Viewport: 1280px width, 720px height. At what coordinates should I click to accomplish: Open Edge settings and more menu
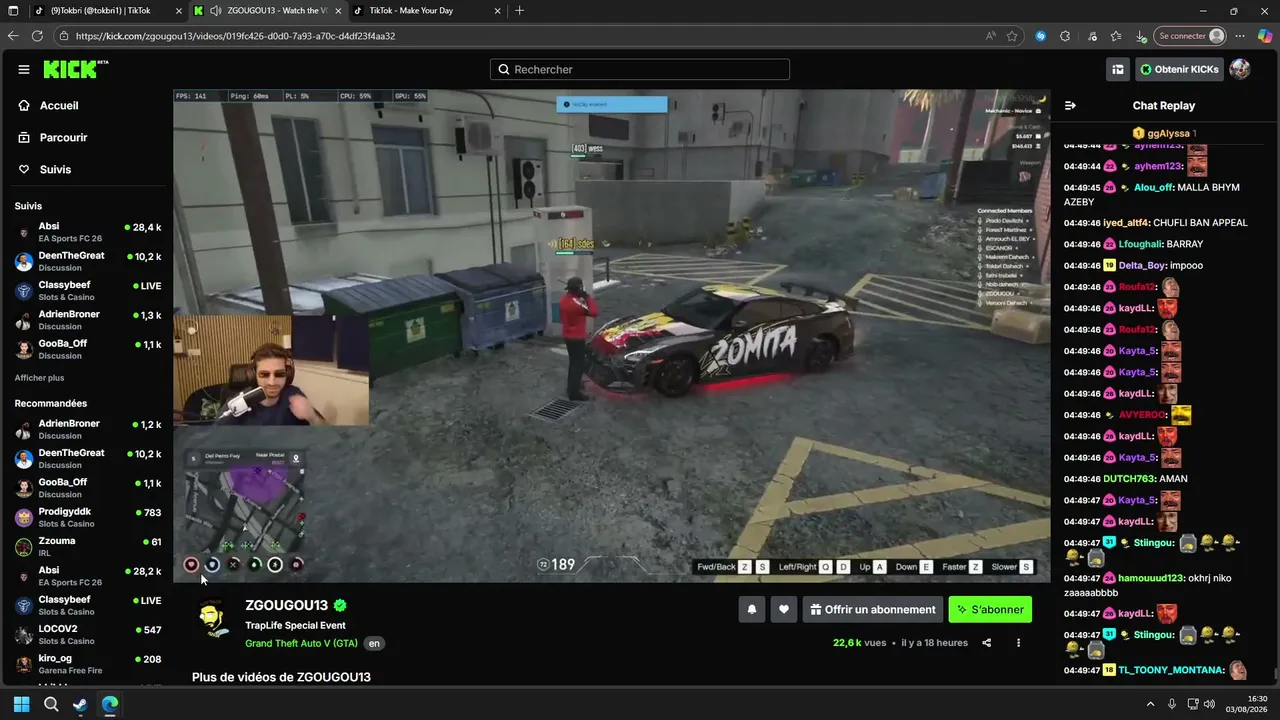click(x=1240, y=36)
